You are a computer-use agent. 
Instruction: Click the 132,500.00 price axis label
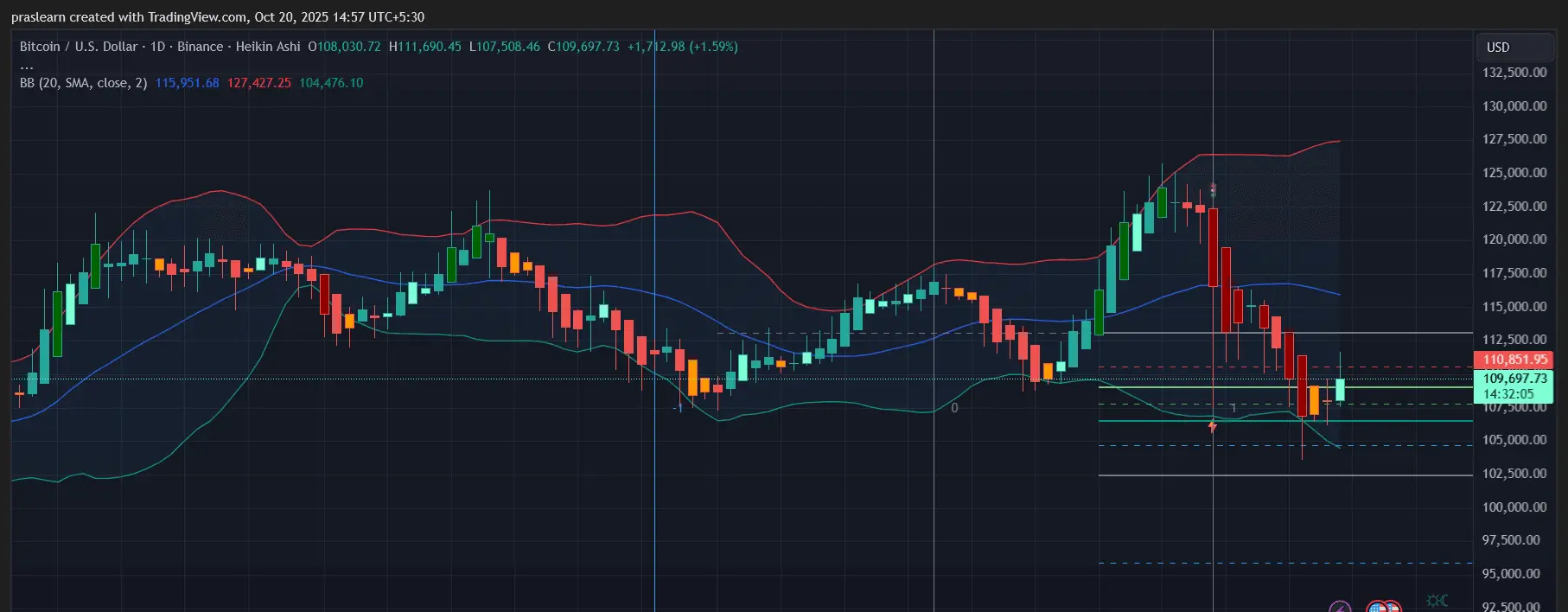pos(1514,73)
